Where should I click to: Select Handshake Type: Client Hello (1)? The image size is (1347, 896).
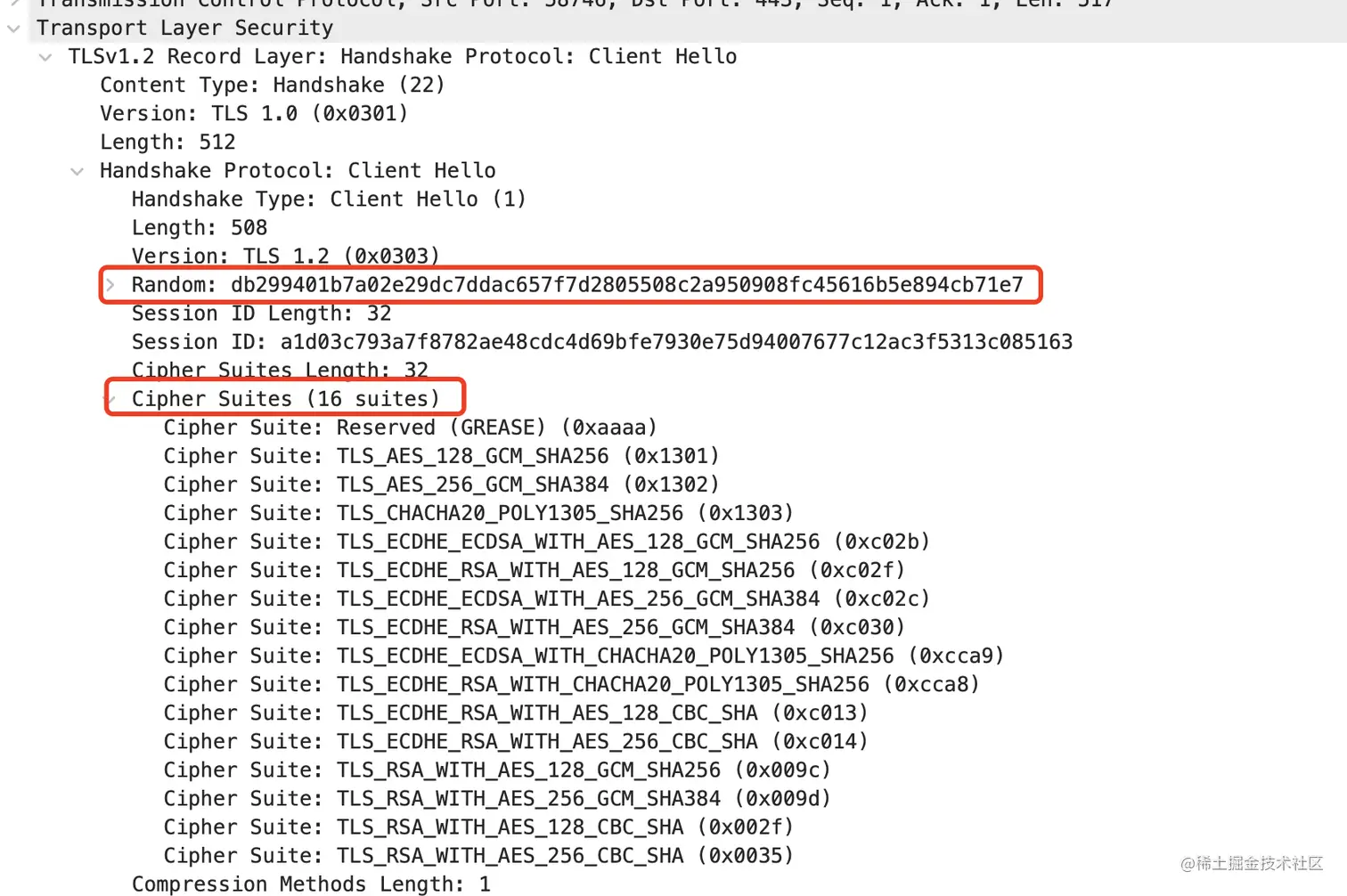point(329,200)
